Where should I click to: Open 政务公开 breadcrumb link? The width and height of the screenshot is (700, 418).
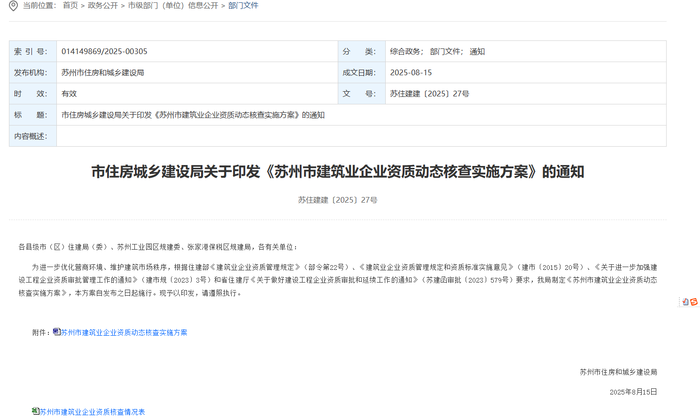tap(103, 6)
